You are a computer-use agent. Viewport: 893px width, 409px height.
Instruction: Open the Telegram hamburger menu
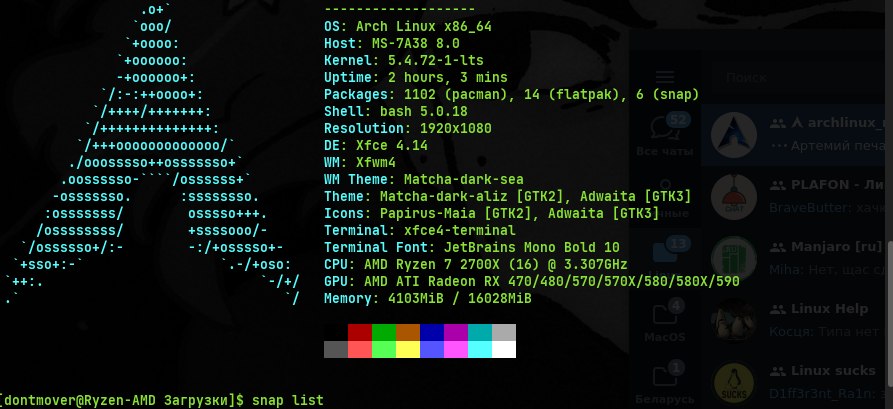[665, 77]
